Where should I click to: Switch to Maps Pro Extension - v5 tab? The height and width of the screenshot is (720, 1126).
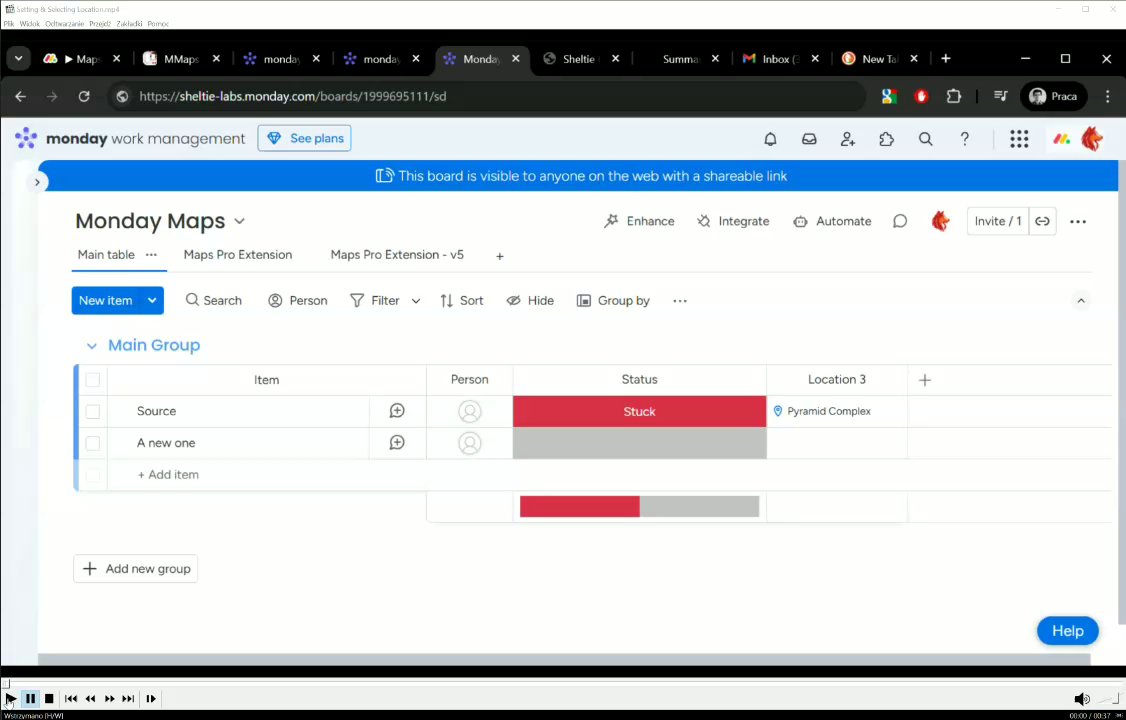397,255
